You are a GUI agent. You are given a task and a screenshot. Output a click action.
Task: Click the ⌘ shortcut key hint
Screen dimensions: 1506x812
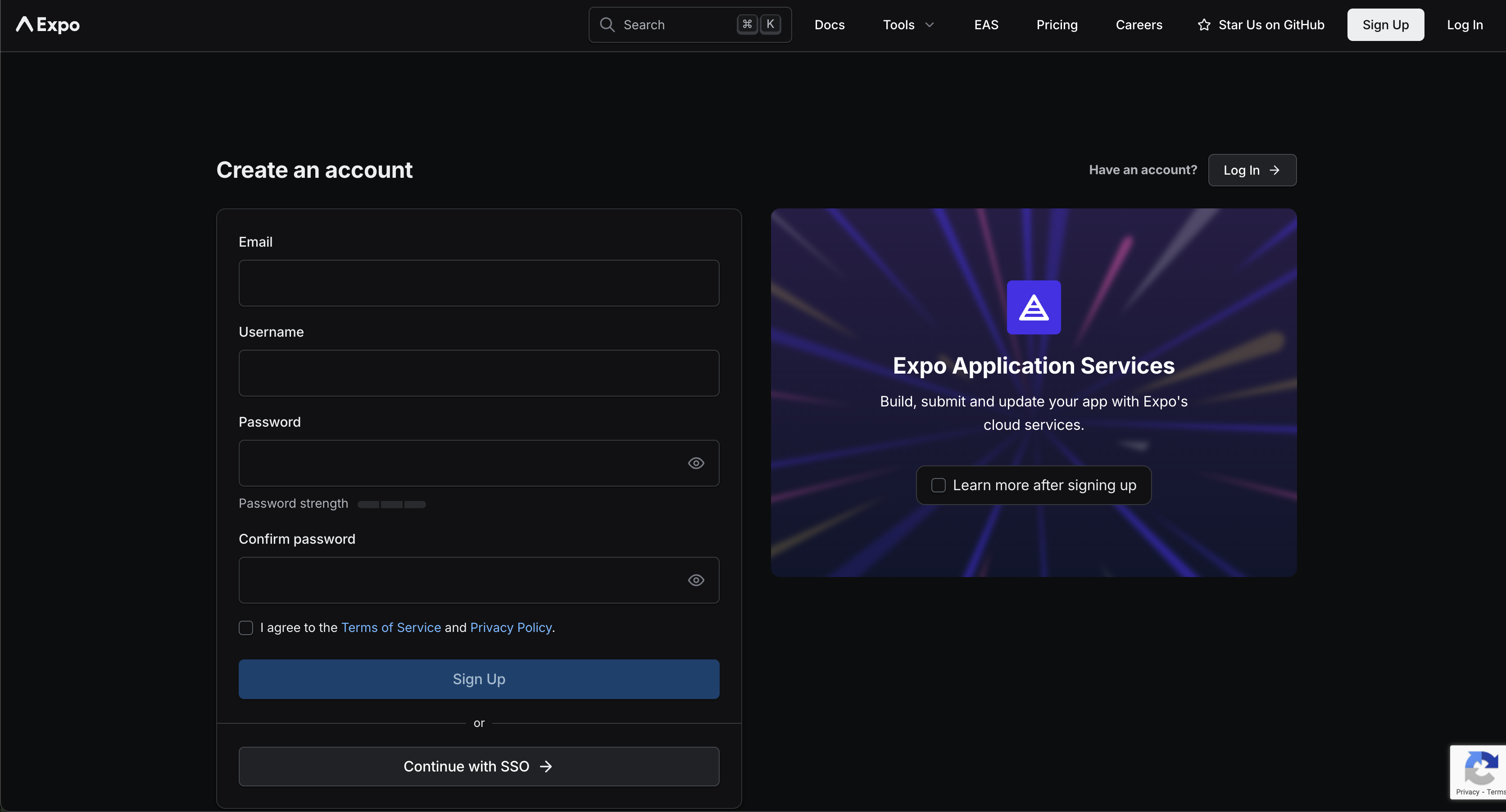click(747, 25)
